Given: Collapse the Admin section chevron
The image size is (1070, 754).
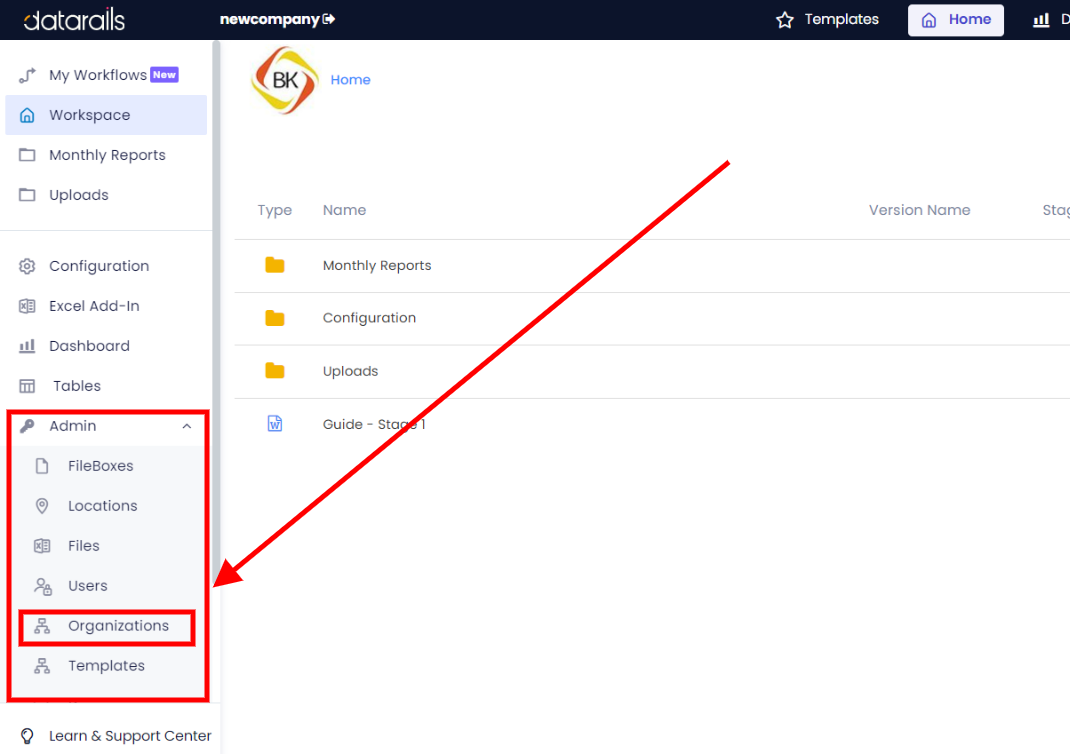Looking at the screenshot, I should pyautogui.click(x=186, y=426).
